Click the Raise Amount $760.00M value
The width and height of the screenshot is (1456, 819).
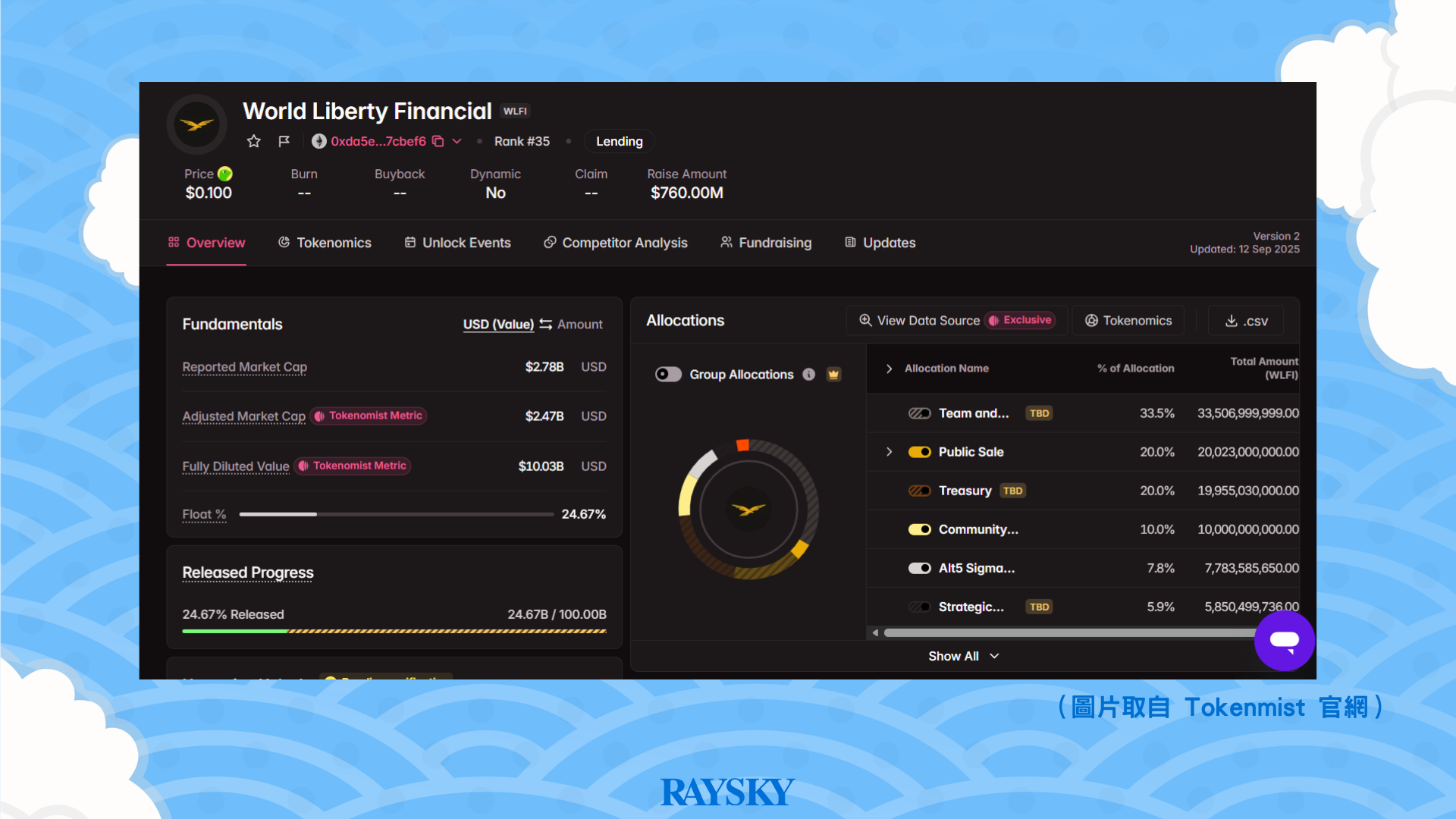(x=686, y=193)
